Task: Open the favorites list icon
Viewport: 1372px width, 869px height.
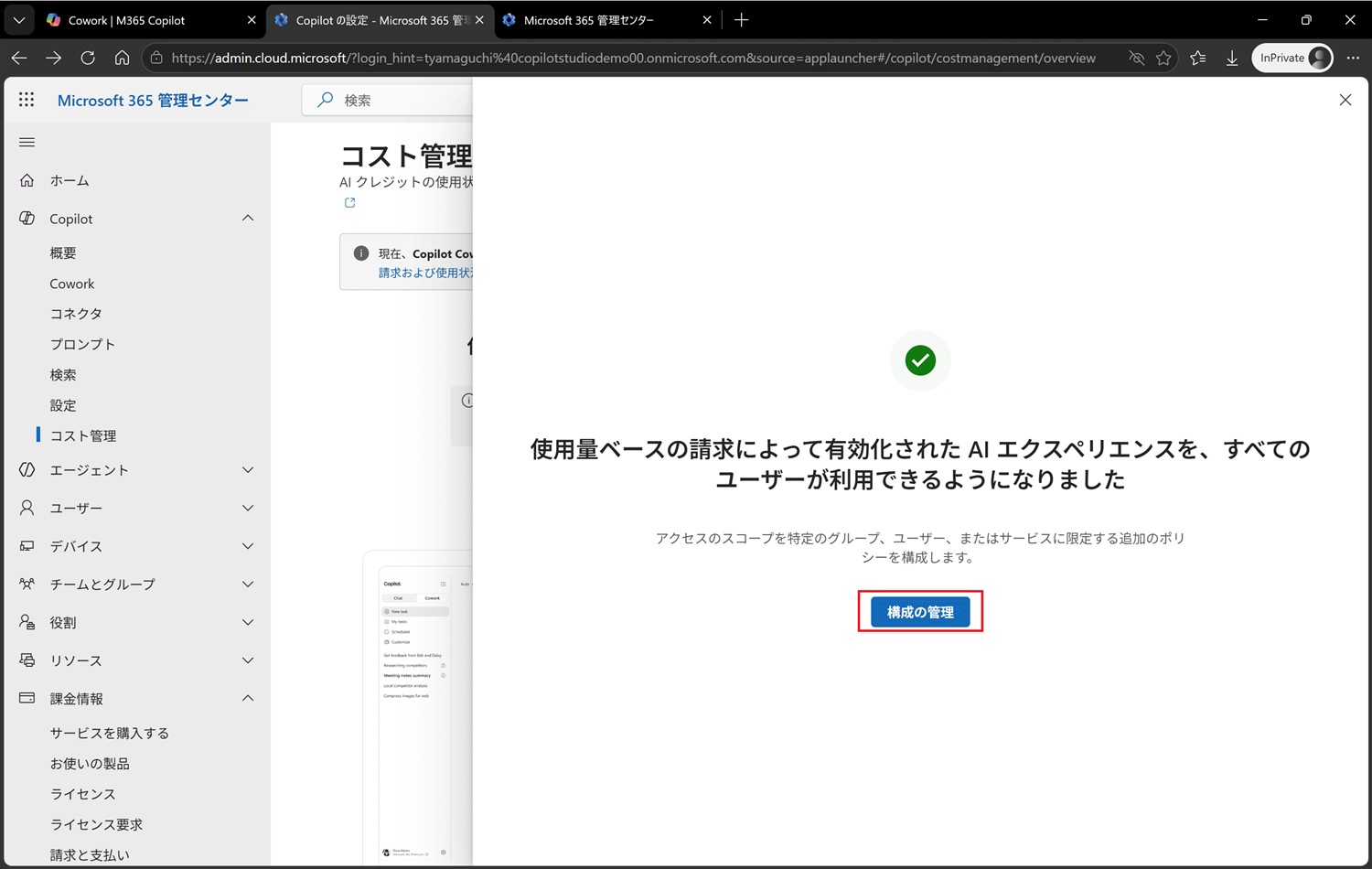Action: pyautogui.click(x=1198, y=58)
